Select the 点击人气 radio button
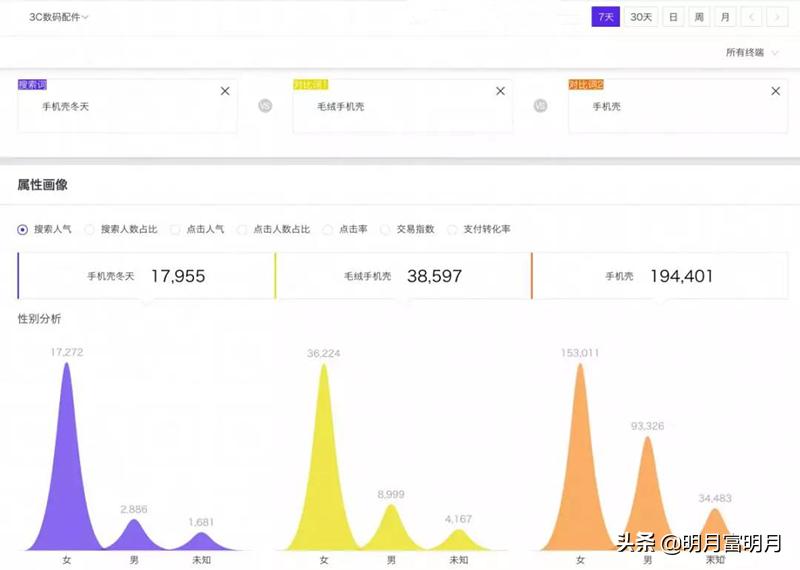800x570 pixels. [x=175, y=230]
